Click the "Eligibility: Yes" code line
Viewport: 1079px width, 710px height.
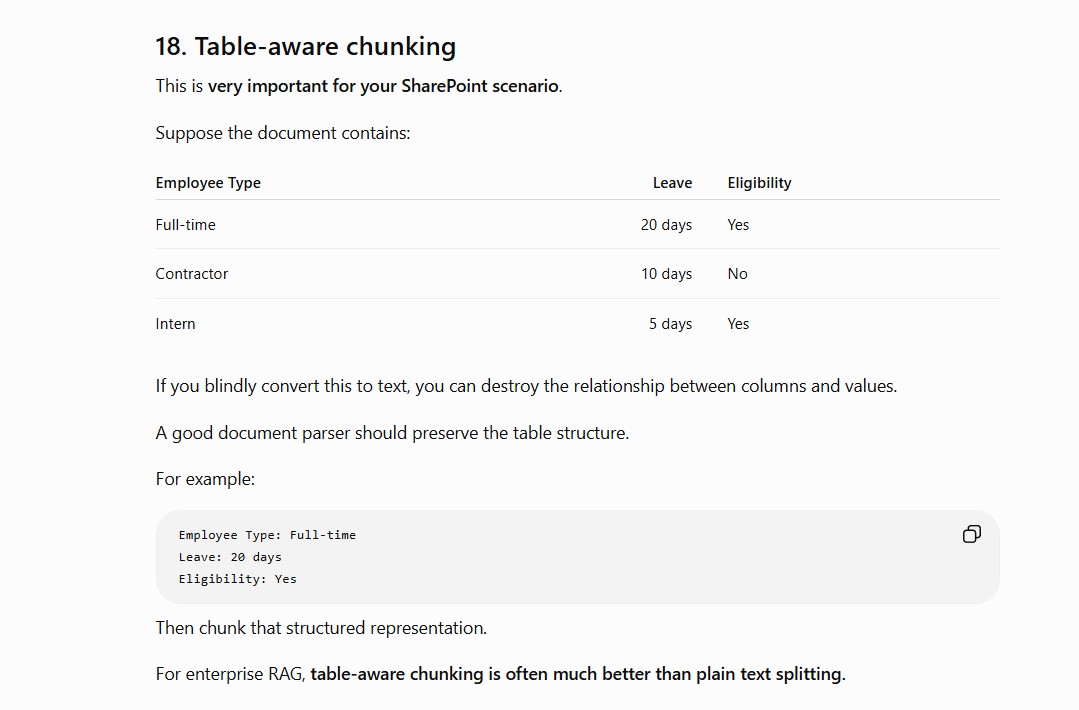(x=237, y=579)
